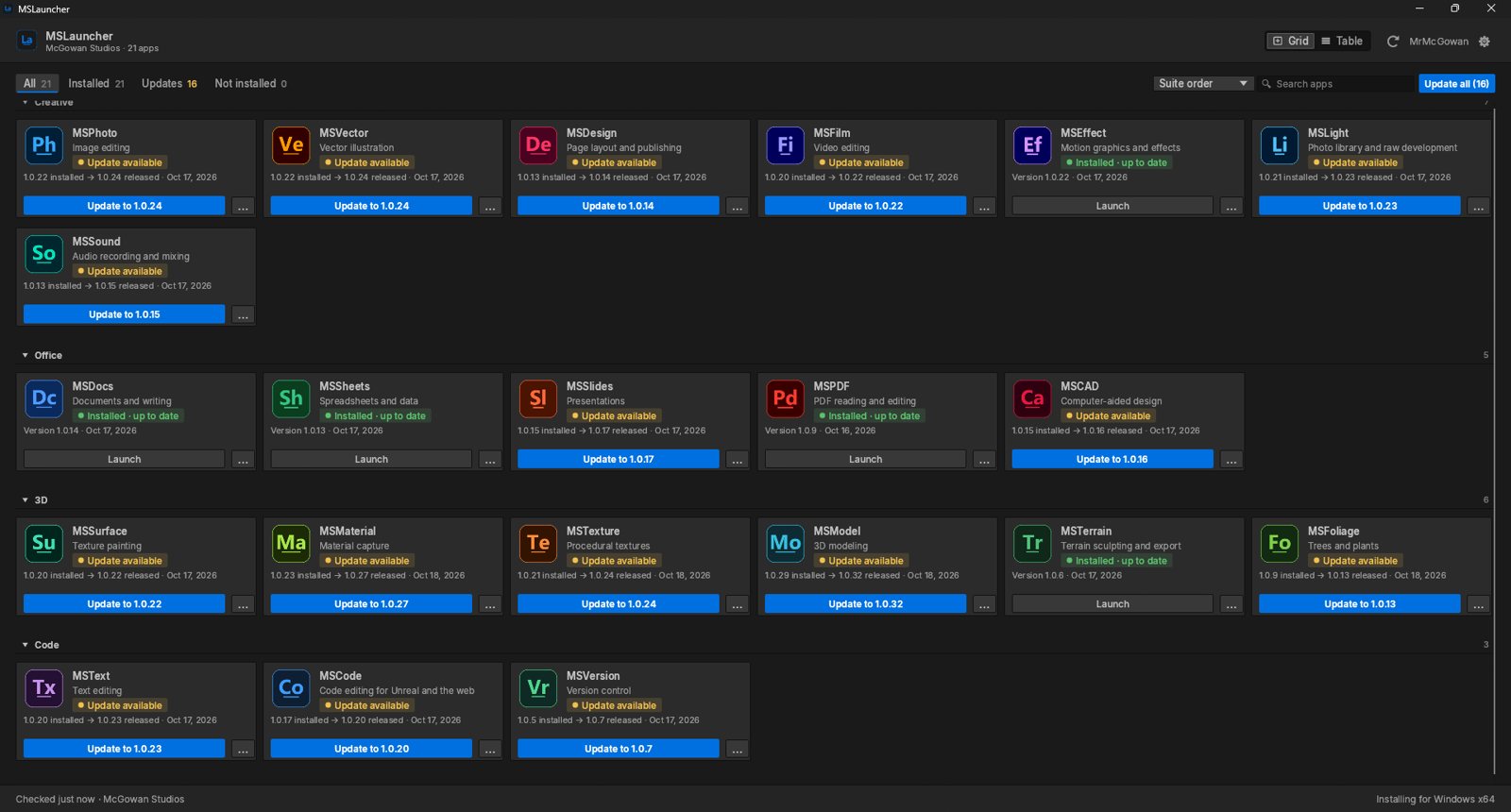The width and height of the screenshot is (1511, 812).
Task: Click the MSMaterial Ma icon
Action: point(291,543)
